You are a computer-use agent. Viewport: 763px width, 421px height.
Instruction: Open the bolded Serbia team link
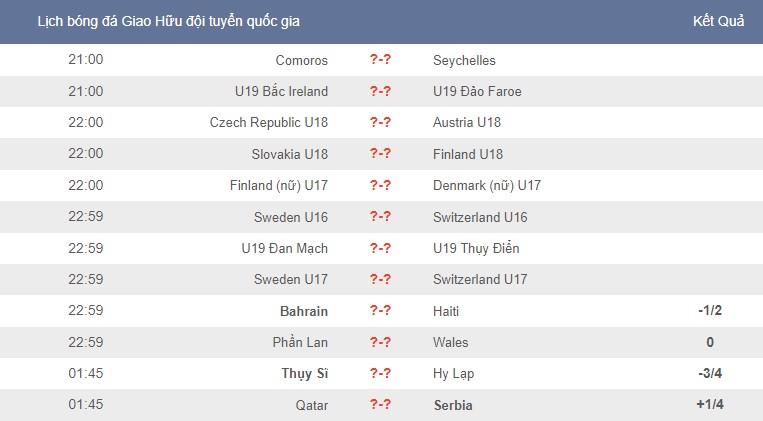[x=453, y=405]
